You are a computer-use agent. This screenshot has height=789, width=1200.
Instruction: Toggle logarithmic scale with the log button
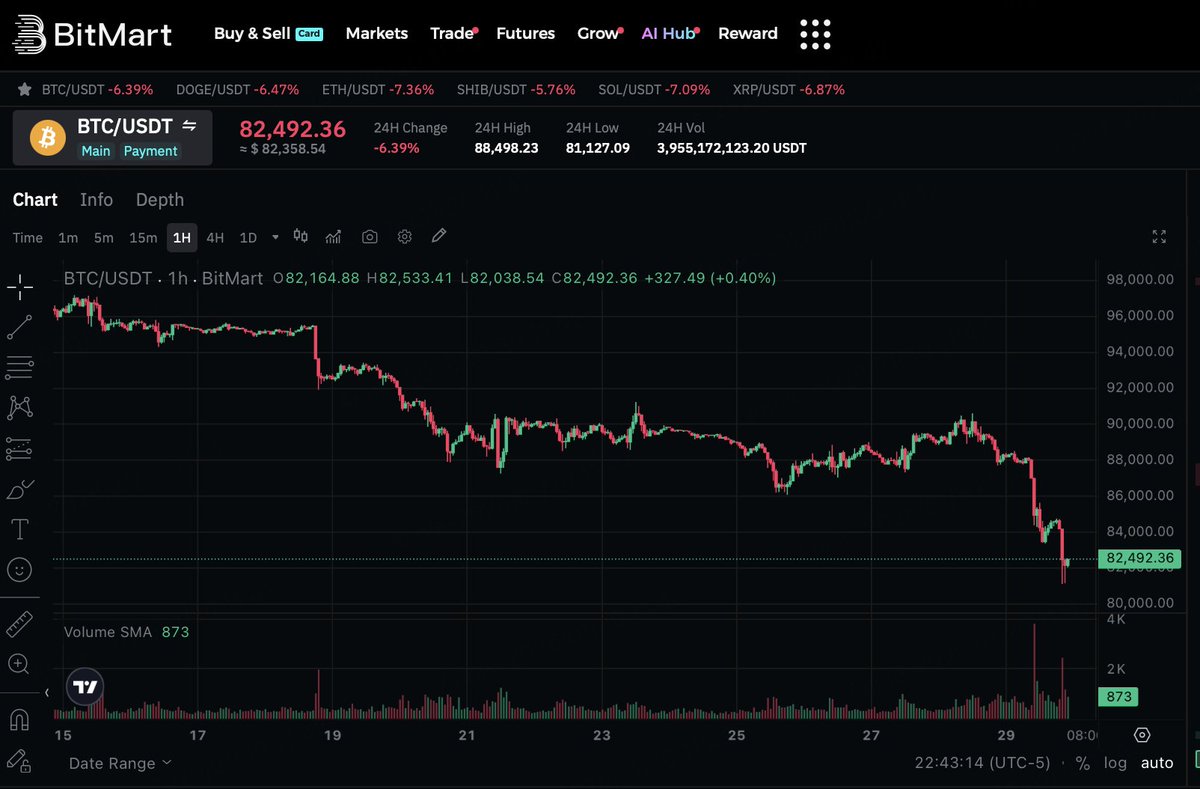1115,762
